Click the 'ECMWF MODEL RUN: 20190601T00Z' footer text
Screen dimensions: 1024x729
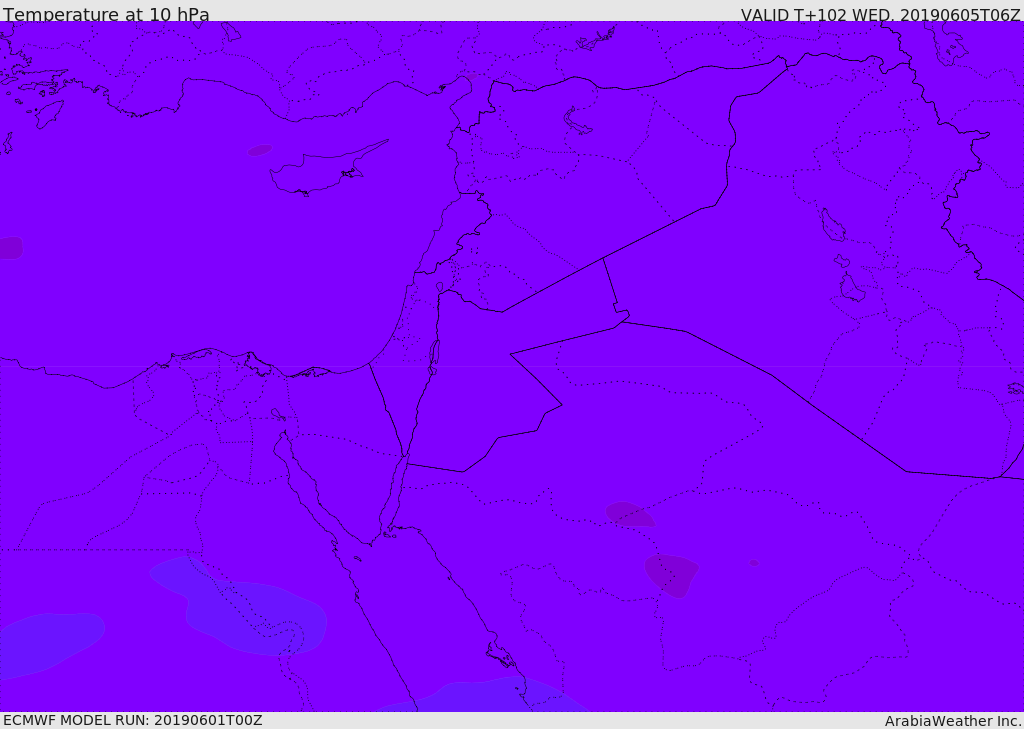click(133, 720)
